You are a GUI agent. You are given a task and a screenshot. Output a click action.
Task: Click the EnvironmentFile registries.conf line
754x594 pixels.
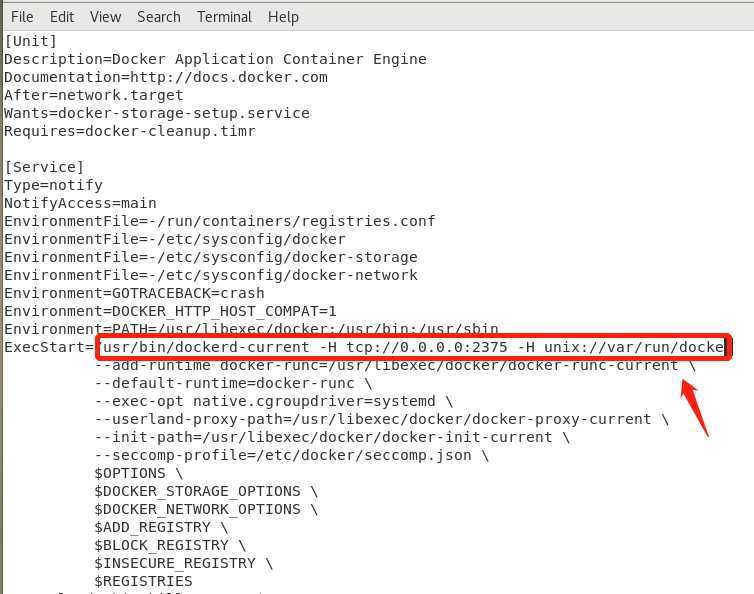(x=220, y=221)
